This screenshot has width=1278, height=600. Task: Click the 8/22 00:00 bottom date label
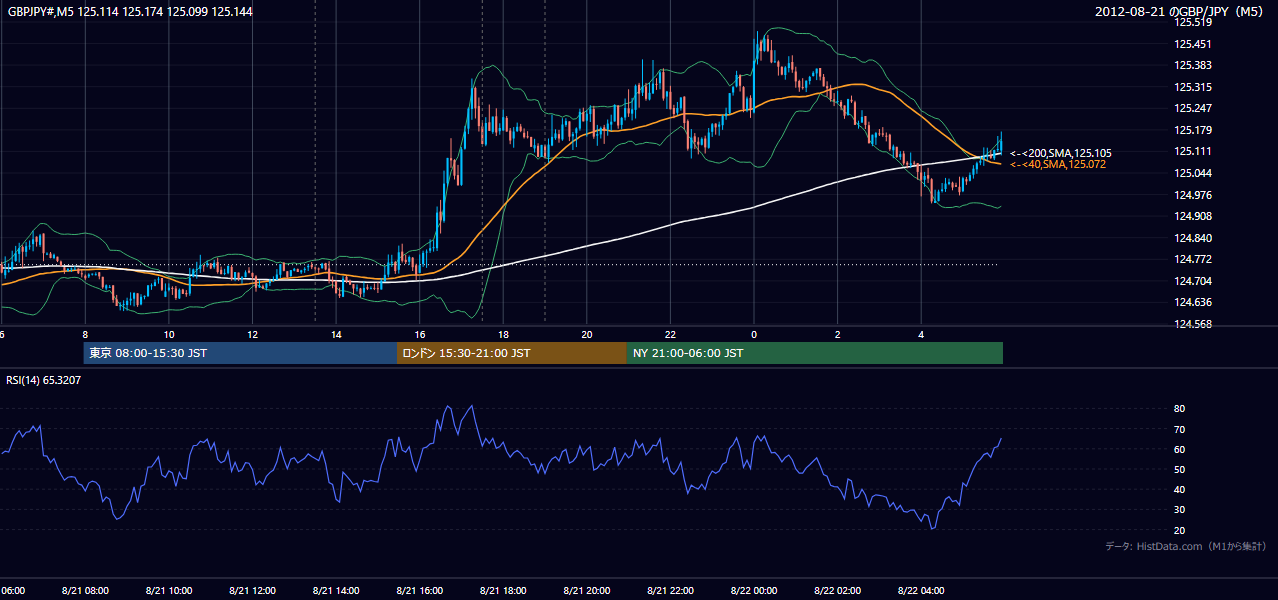click(754, 590)
